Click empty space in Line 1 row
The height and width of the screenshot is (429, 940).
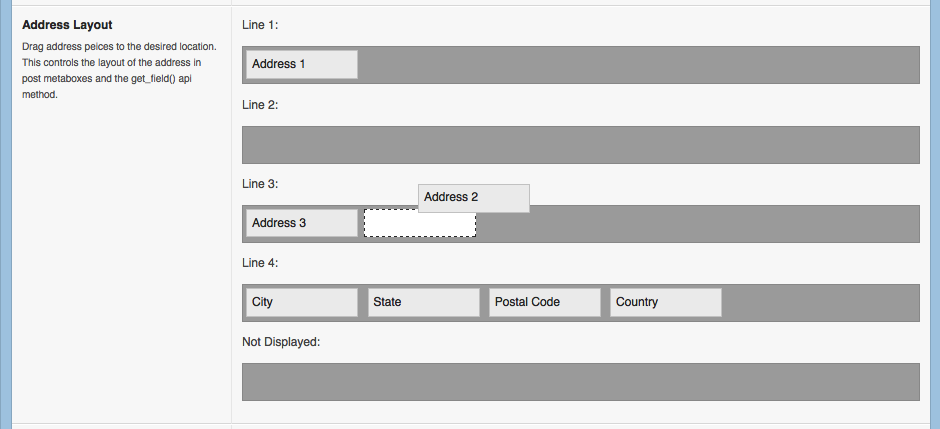coord(638,65)
